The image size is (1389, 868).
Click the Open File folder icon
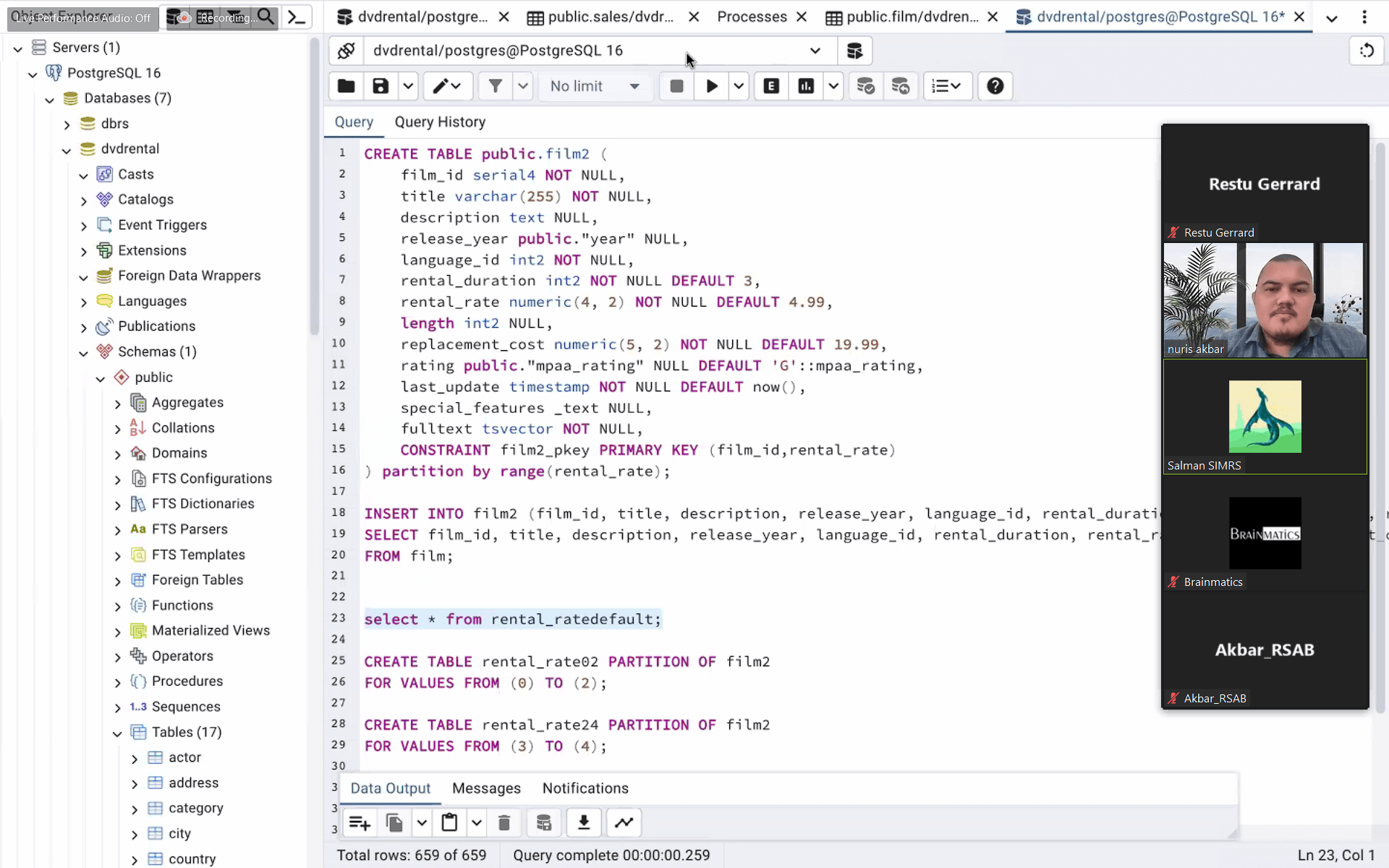346,86
